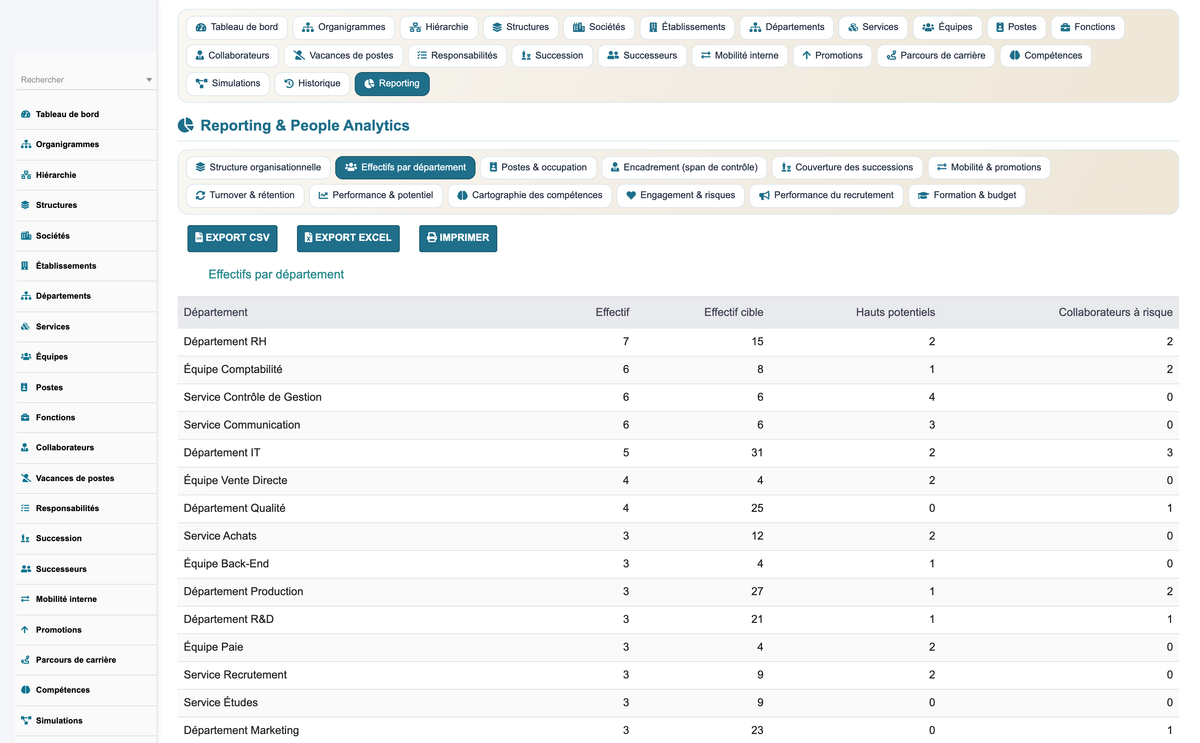Viewport: 1200px width, 743px height.
Task: Open the Performance du recrutement report
Action: pos(826,195)
